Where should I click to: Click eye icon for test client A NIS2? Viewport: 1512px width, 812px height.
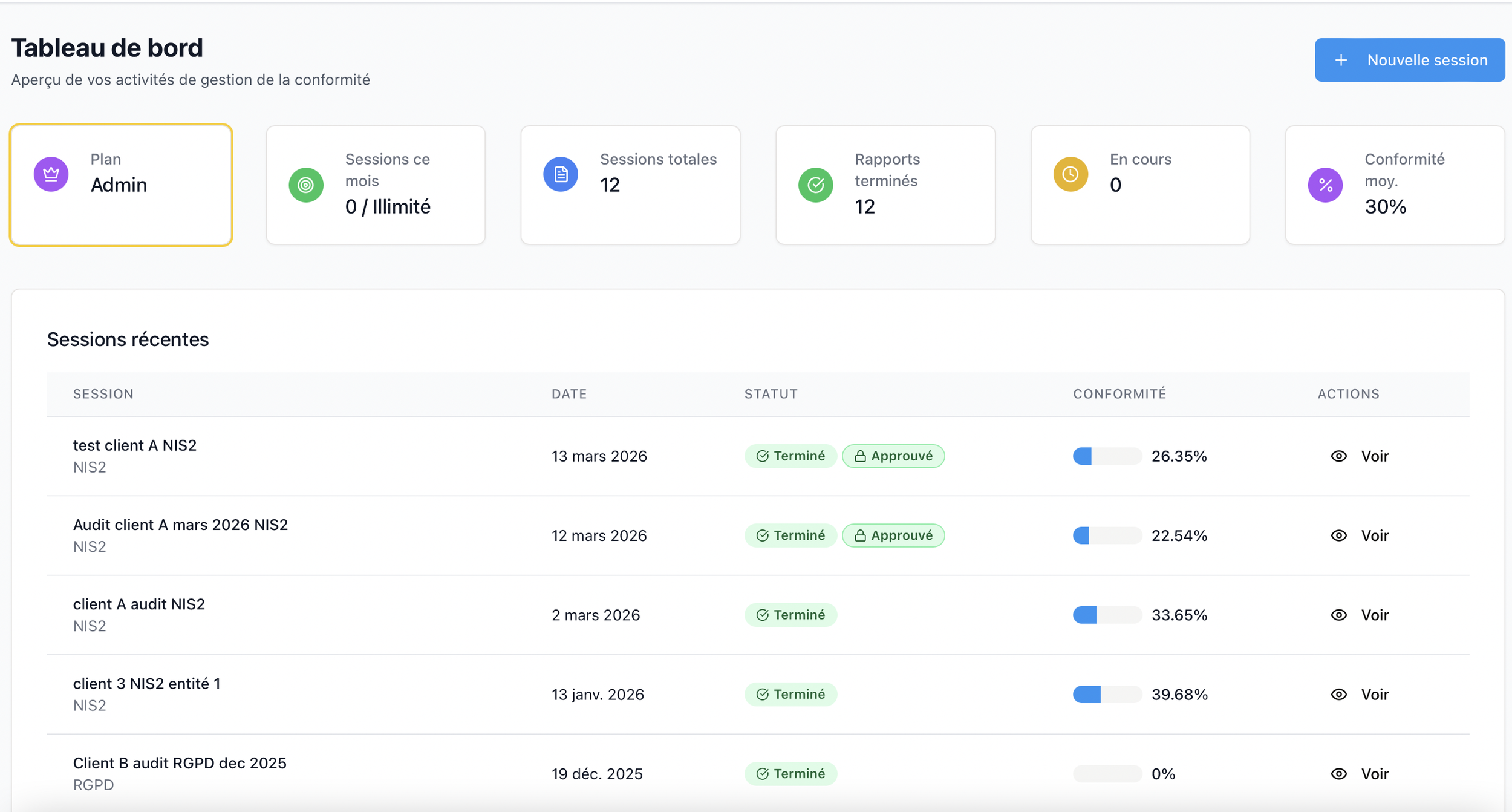tap(1338, 456)
